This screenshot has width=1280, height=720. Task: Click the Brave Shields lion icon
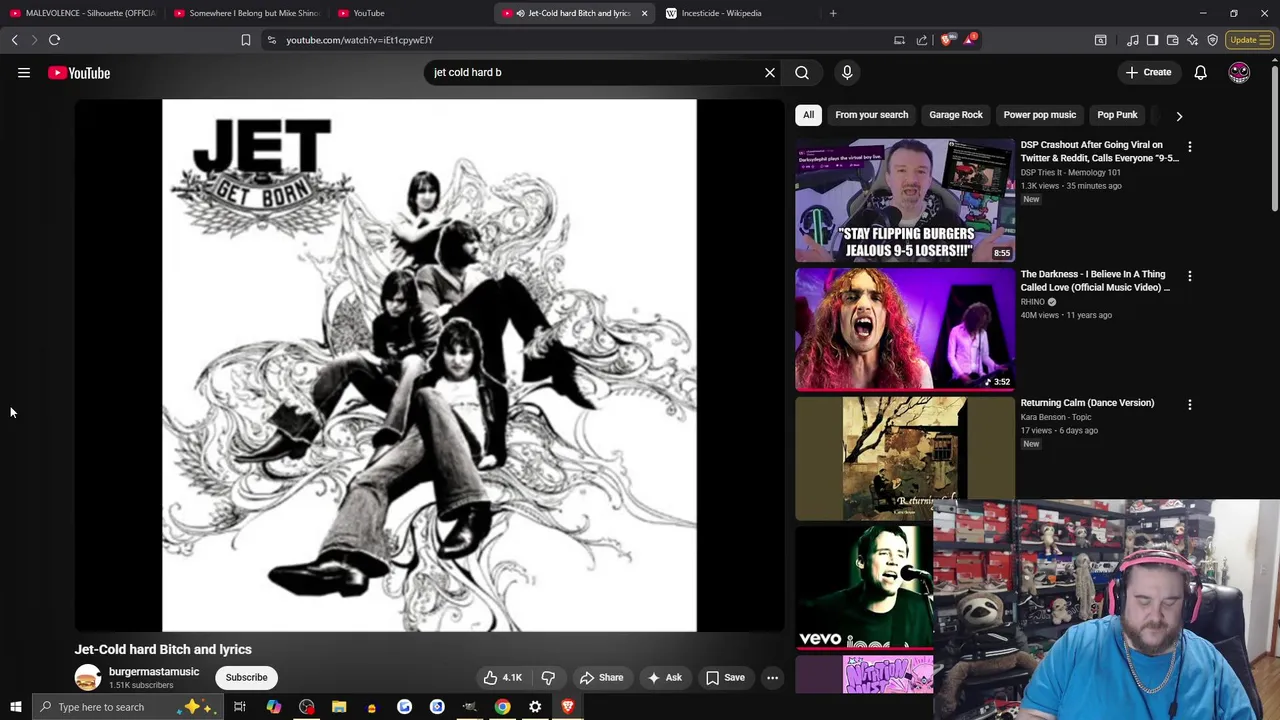946,40
